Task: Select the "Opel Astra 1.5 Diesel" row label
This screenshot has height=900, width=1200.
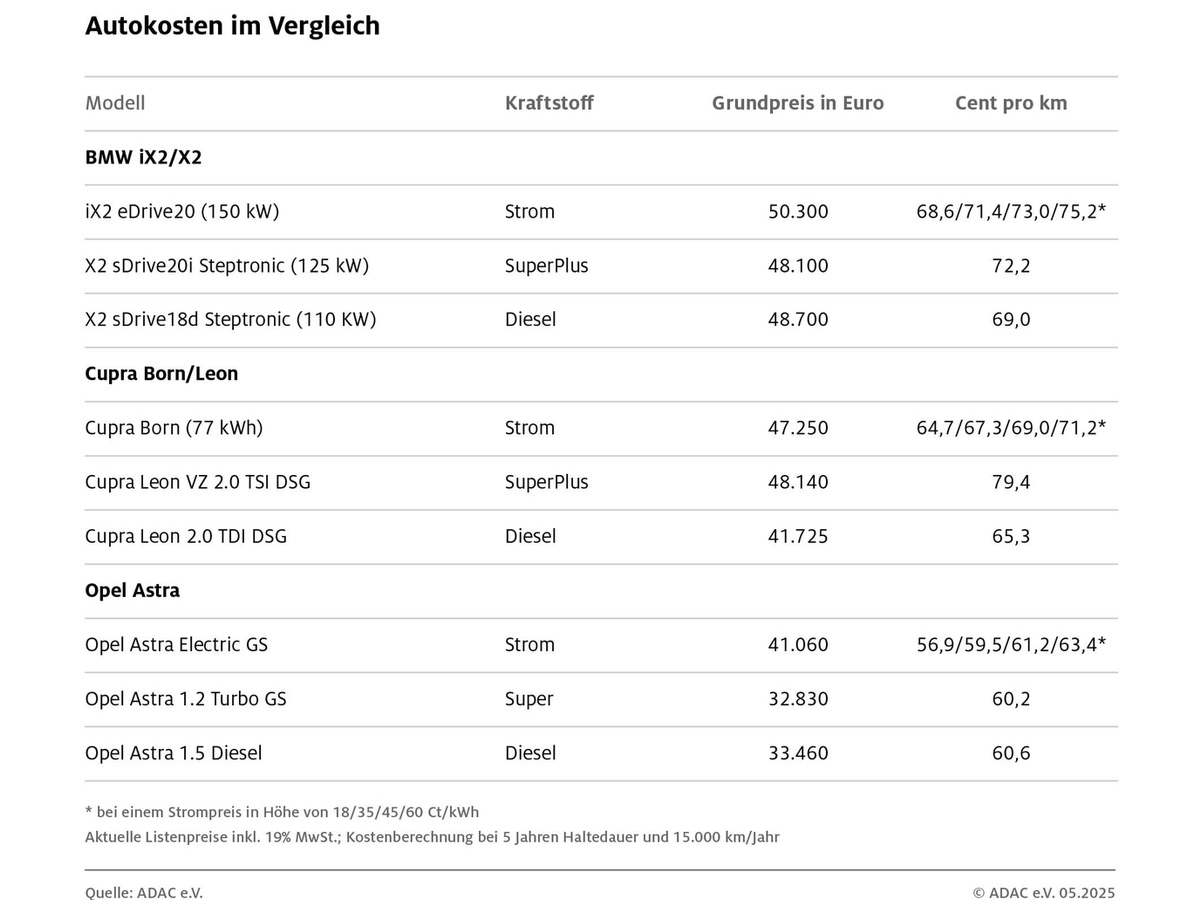Action: coord(174,753)
